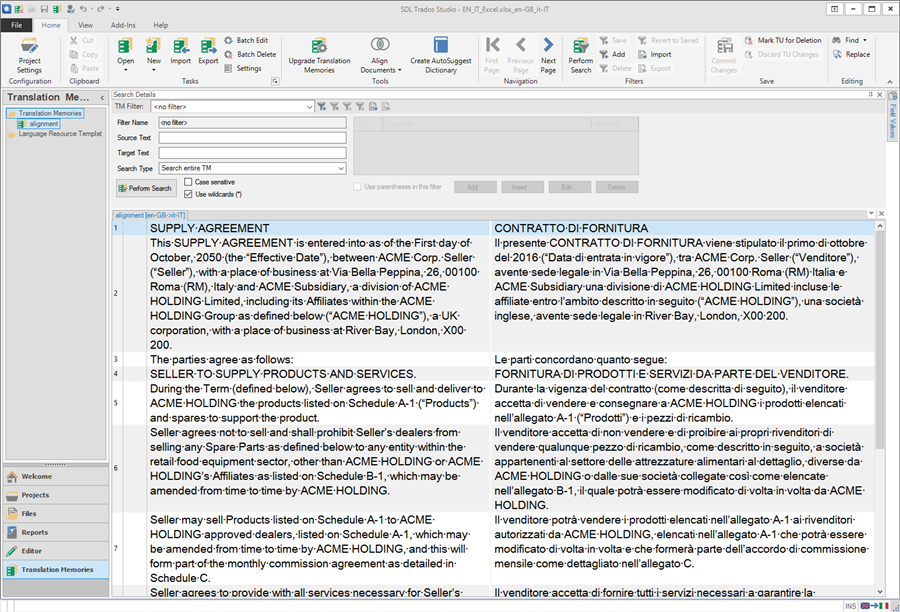Select the Home ribbon tab
The width and height of the screenshot is (900, 612).
[51, 25]
